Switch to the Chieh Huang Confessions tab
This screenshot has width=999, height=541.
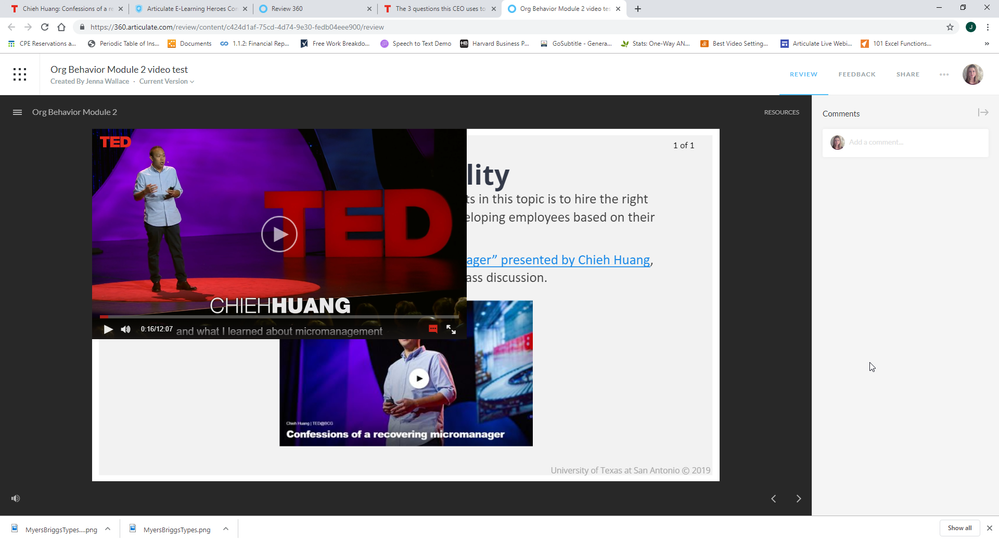coord(64,9)
